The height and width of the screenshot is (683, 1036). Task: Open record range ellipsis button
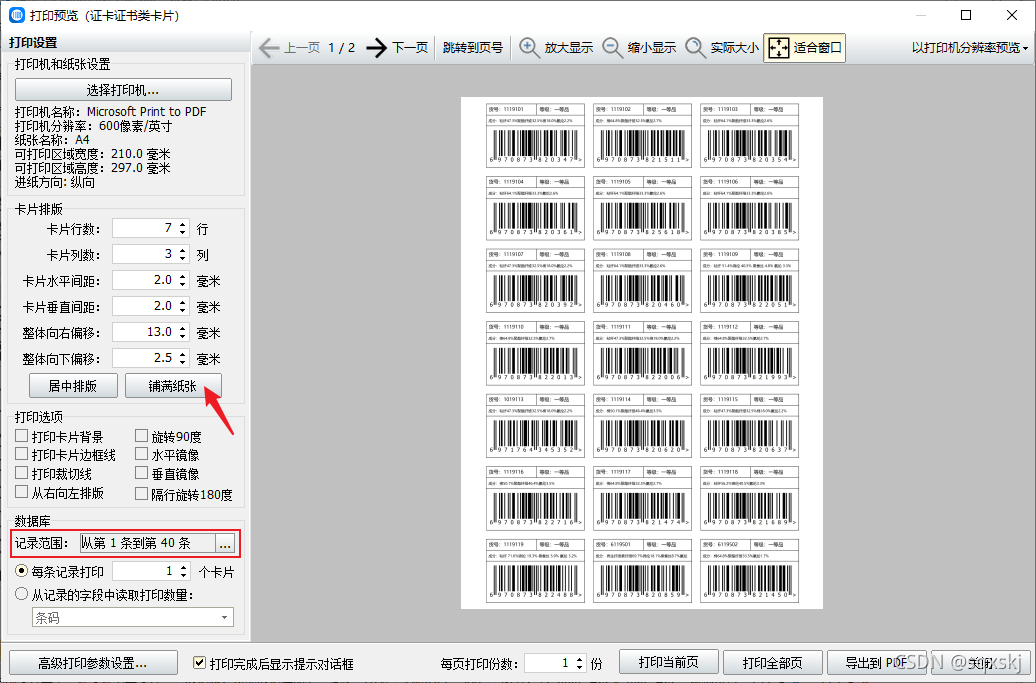[225, 543]
